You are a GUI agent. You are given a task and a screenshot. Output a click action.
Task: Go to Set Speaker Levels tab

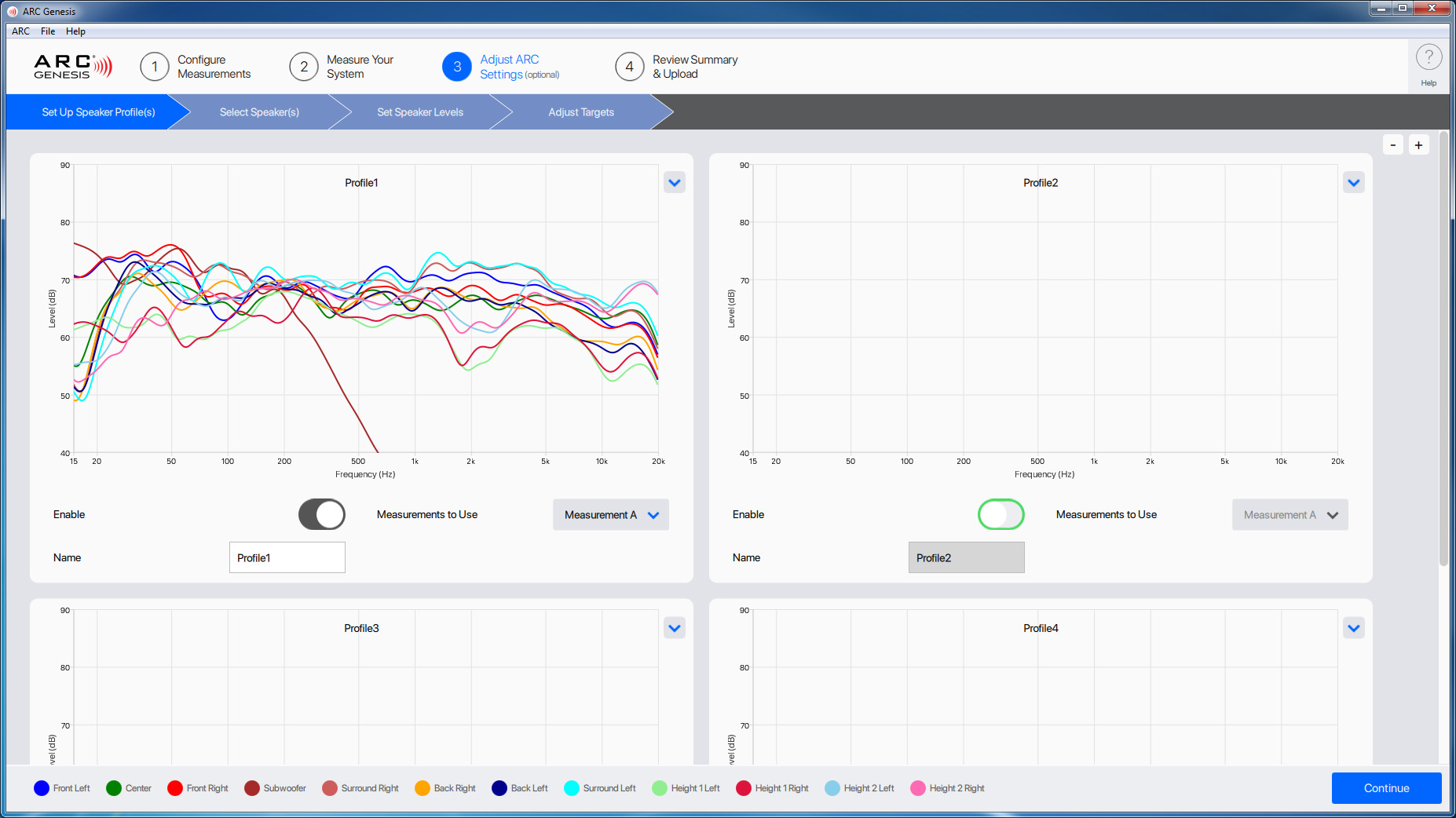click(420, 112)
